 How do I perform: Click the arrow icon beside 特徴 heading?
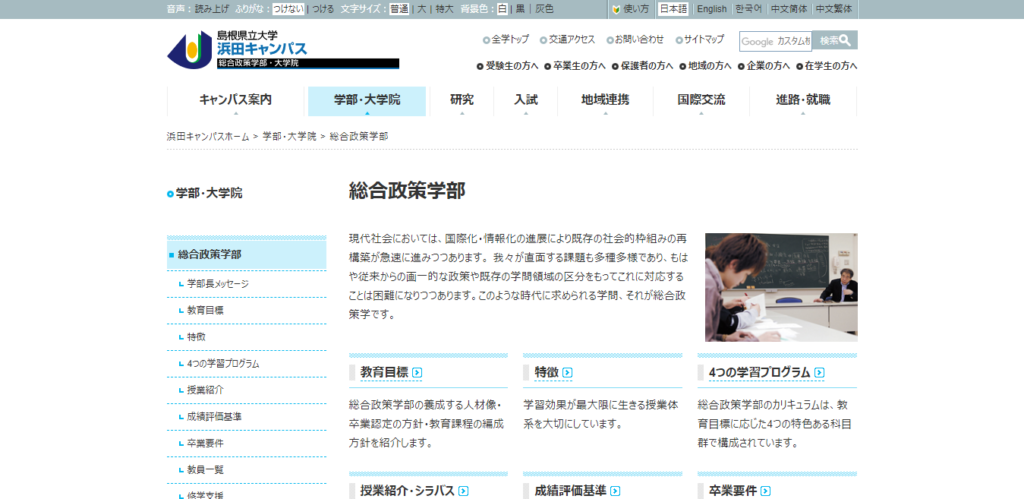[x=566, y=373]
